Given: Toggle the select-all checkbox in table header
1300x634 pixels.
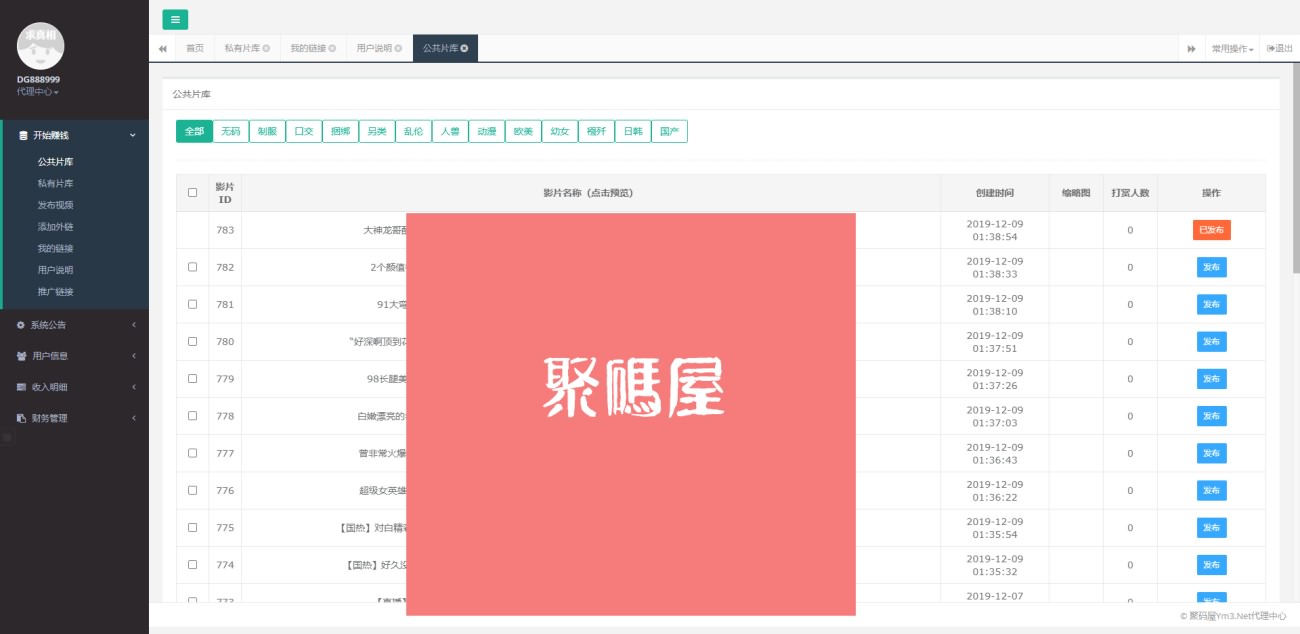Looking at the screenshot, I should [193, 192].
